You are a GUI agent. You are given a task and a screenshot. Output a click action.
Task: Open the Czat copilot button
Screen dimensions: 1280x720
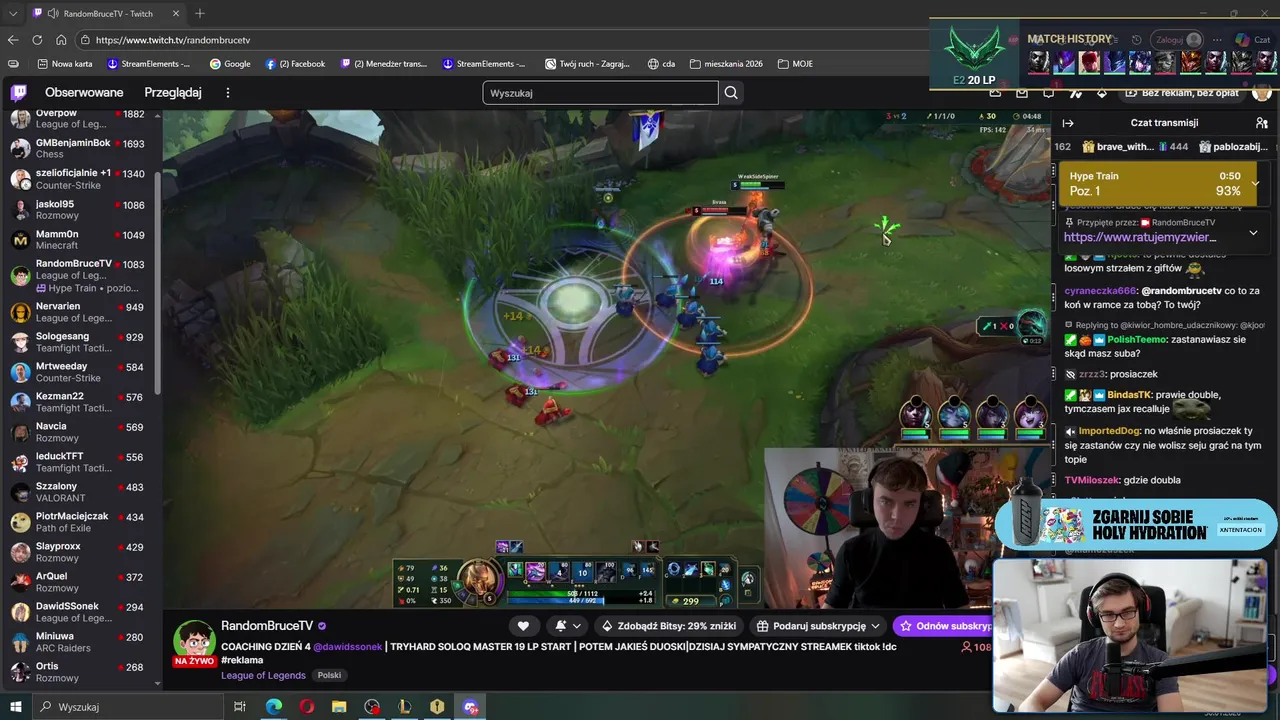(x=1251, y=40)
